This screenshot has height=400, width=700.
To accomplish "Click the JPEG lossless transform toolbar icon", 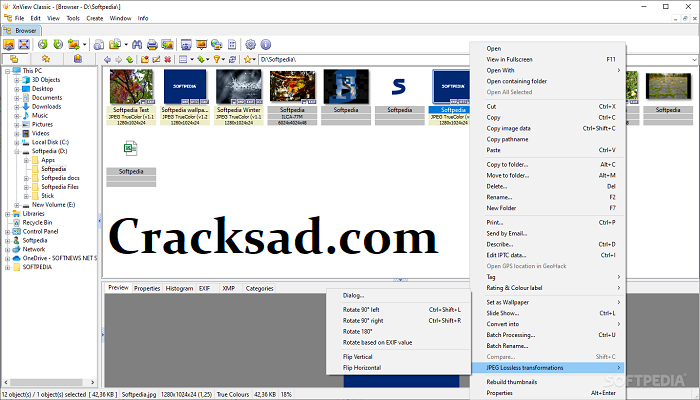I will click(74, 44).
